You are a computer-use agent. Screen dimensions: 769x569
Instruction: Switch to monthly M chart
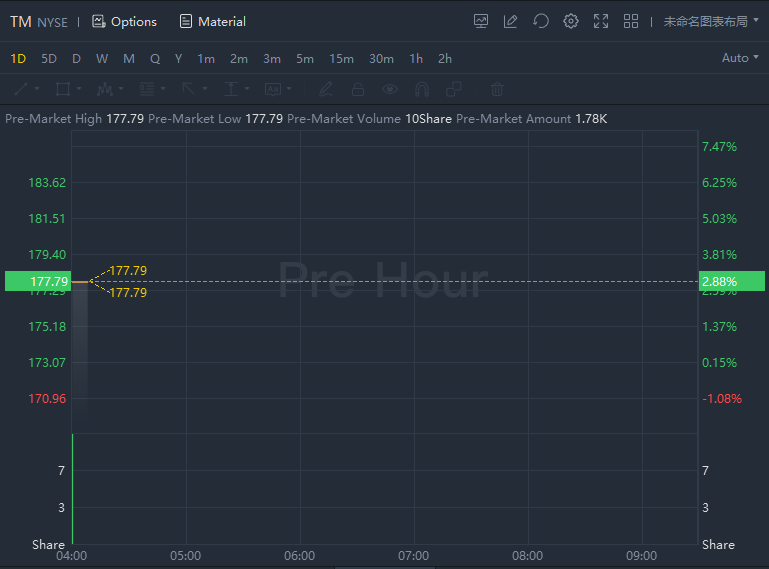click(128, 59)
